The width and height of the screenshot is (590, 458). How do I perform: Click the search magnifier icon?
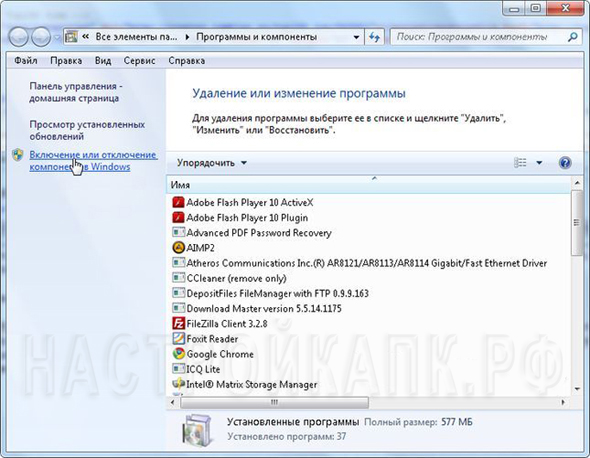(572, 37)
